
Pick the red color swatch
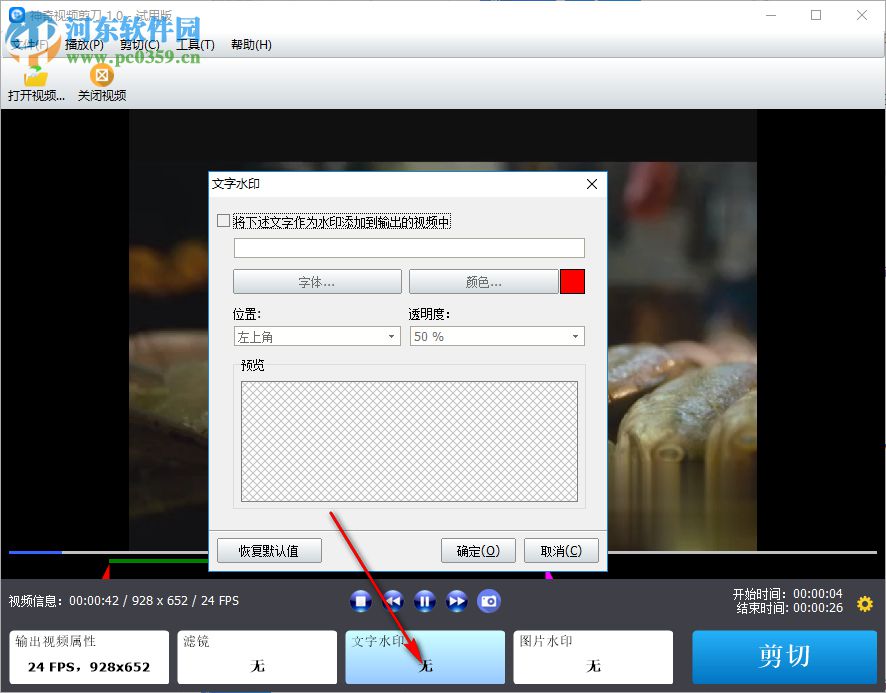coord(572,281)
